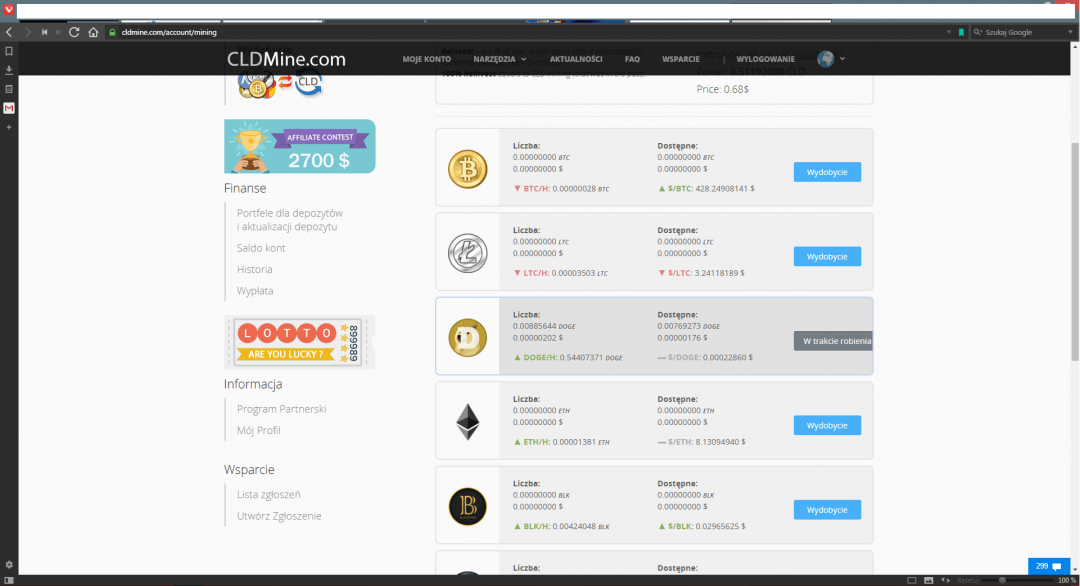Open the Wypłata link in Finanse
This screenshot has height=586, width=1080.
click(x=255, y=291)
